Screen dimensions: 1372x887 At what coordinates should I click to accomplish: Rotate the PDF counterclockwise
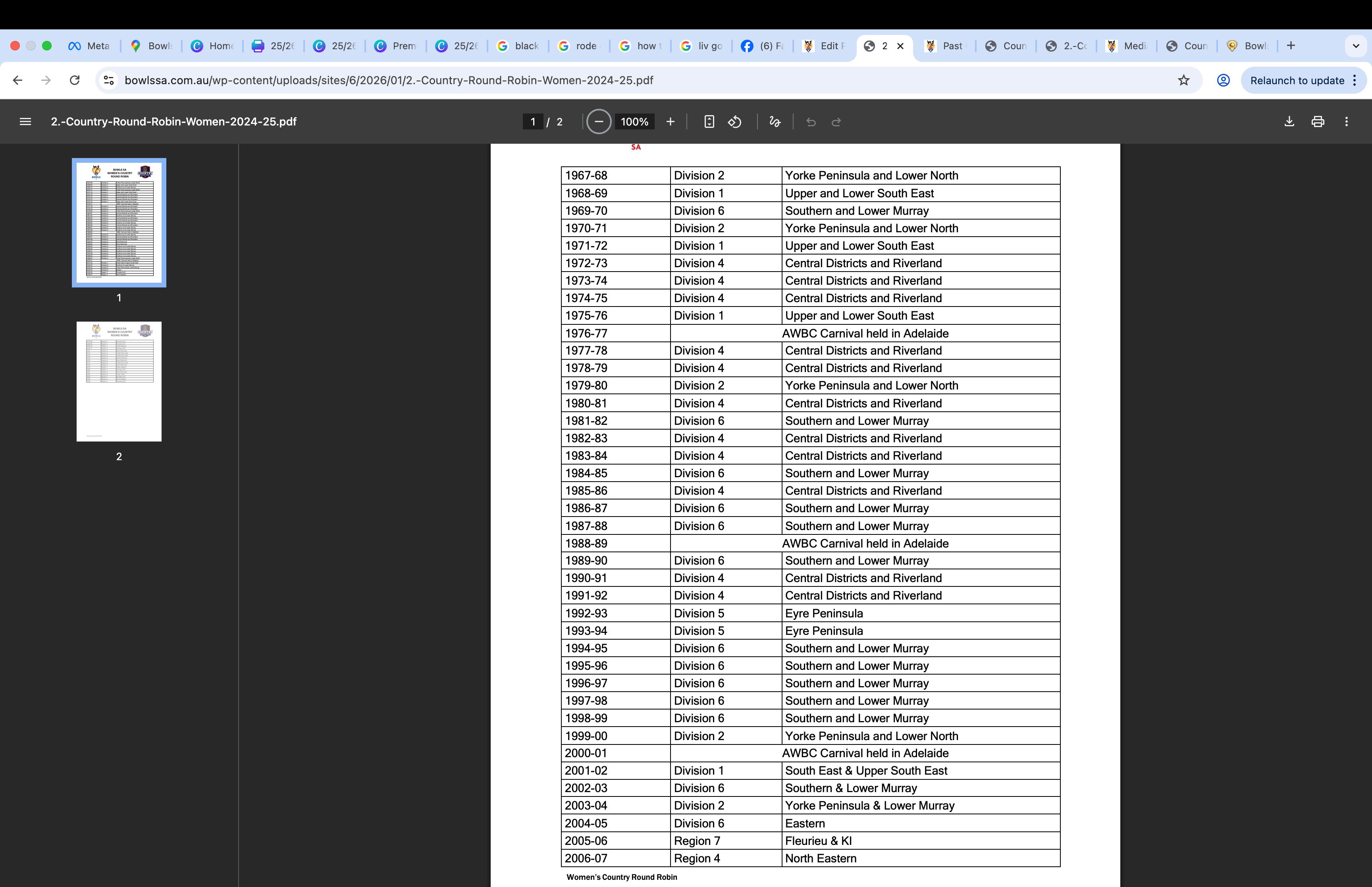pyautogui.click(x=735, y=121)
